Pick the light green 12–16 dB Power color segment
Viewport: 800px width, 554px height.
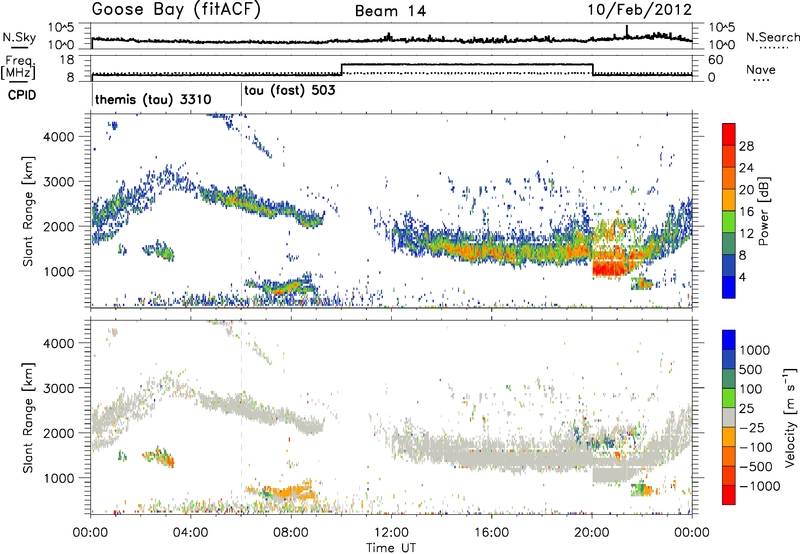coord(729,222)
